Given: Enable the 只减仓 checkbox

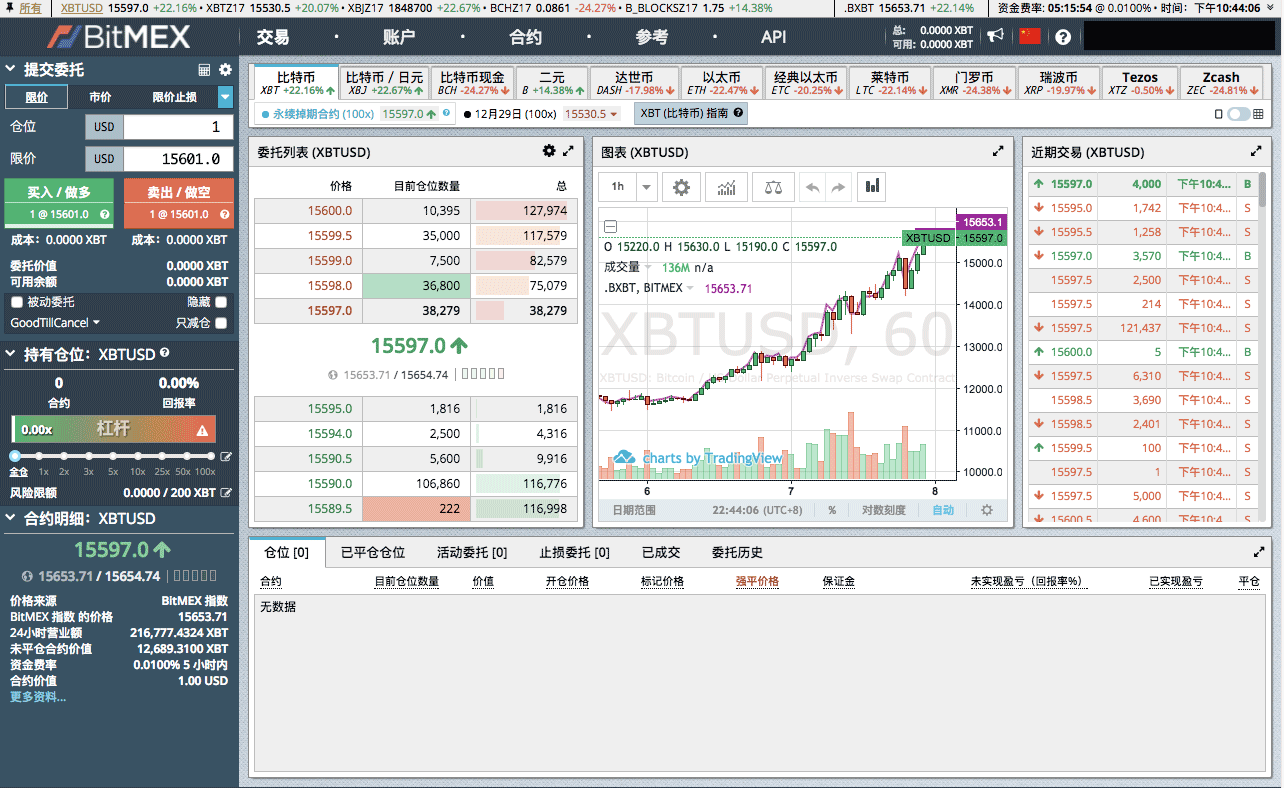Looking at the screenshot, I should (221, 323).
